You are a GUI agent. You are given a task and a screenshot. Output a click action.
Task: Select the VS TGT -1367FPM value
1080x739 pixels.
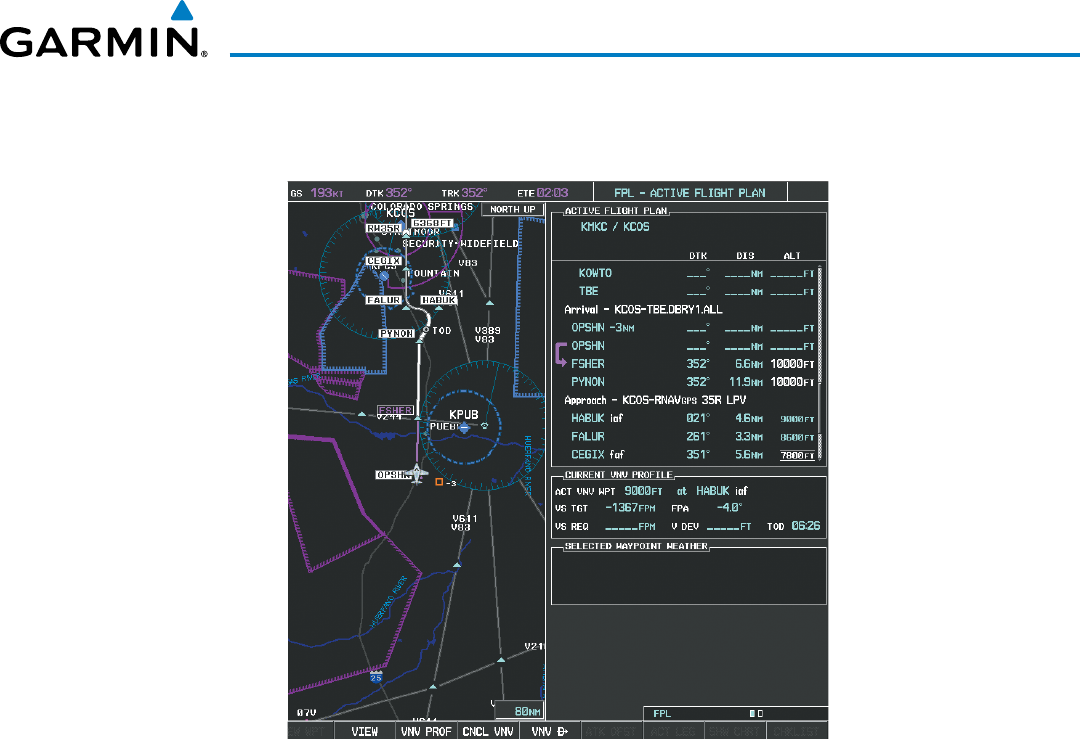click(630, 508)
